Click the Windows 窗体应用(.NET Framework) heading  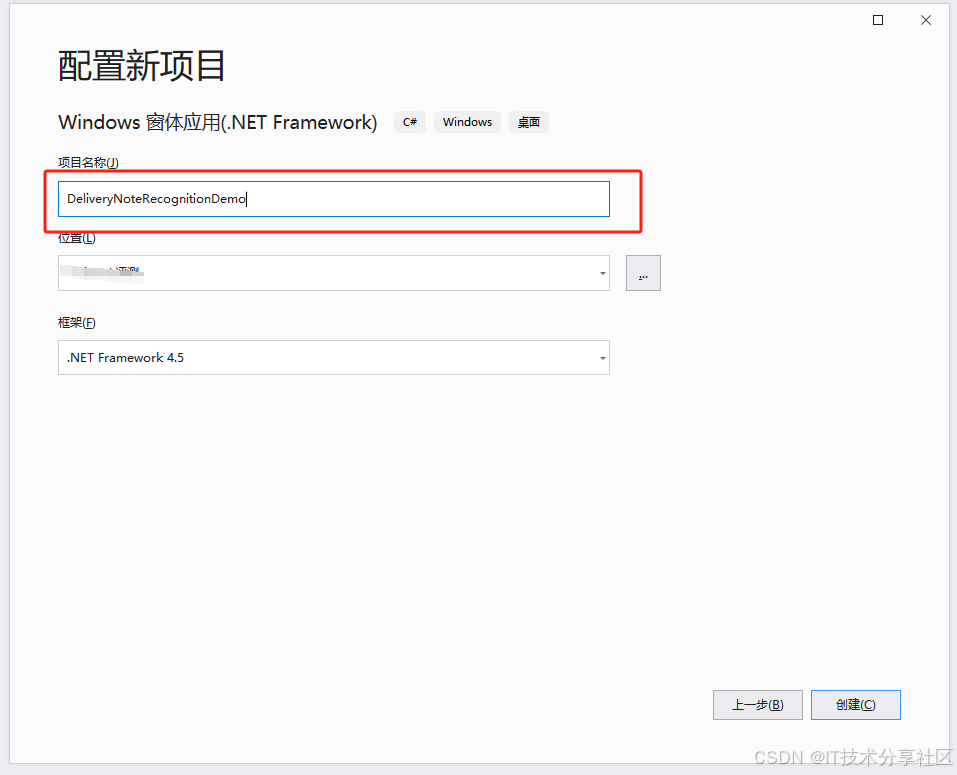[218, 122]
